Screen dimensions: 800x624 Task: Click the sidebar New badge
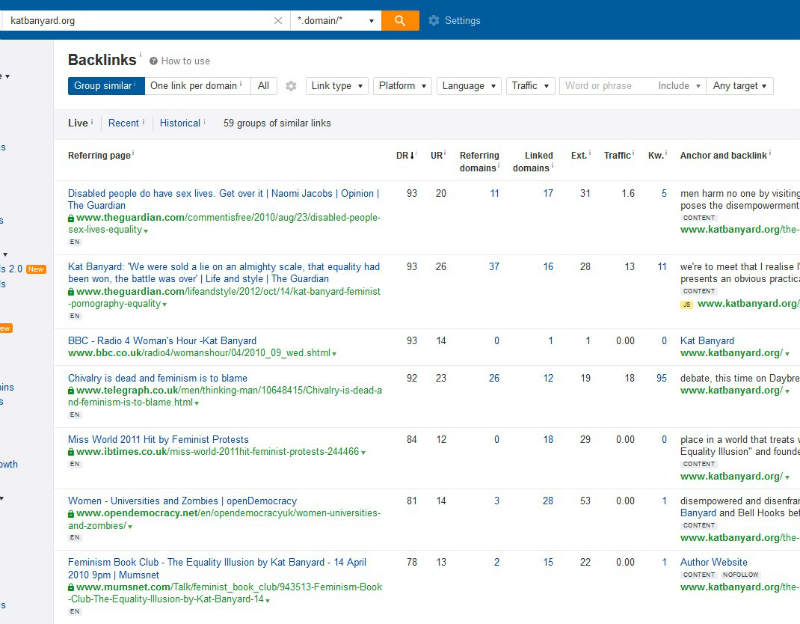36,269
